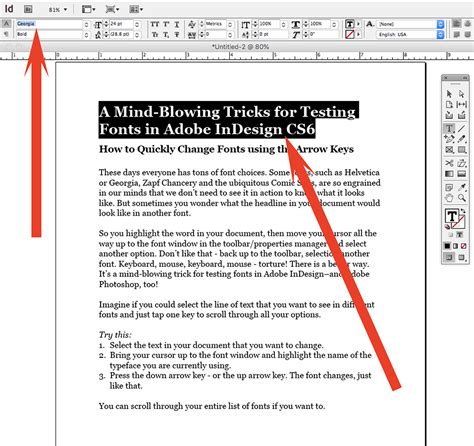Open the 24 pt font size dropdown
474x446 pixels.
tap(137, 24)
